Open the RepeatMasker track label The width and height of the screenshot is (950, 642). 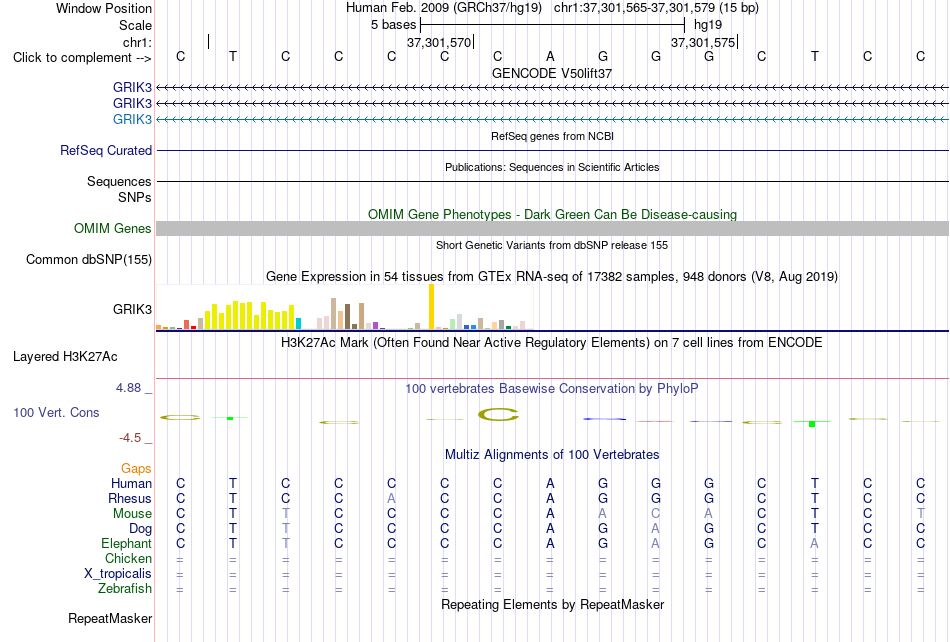click(110, 618)
